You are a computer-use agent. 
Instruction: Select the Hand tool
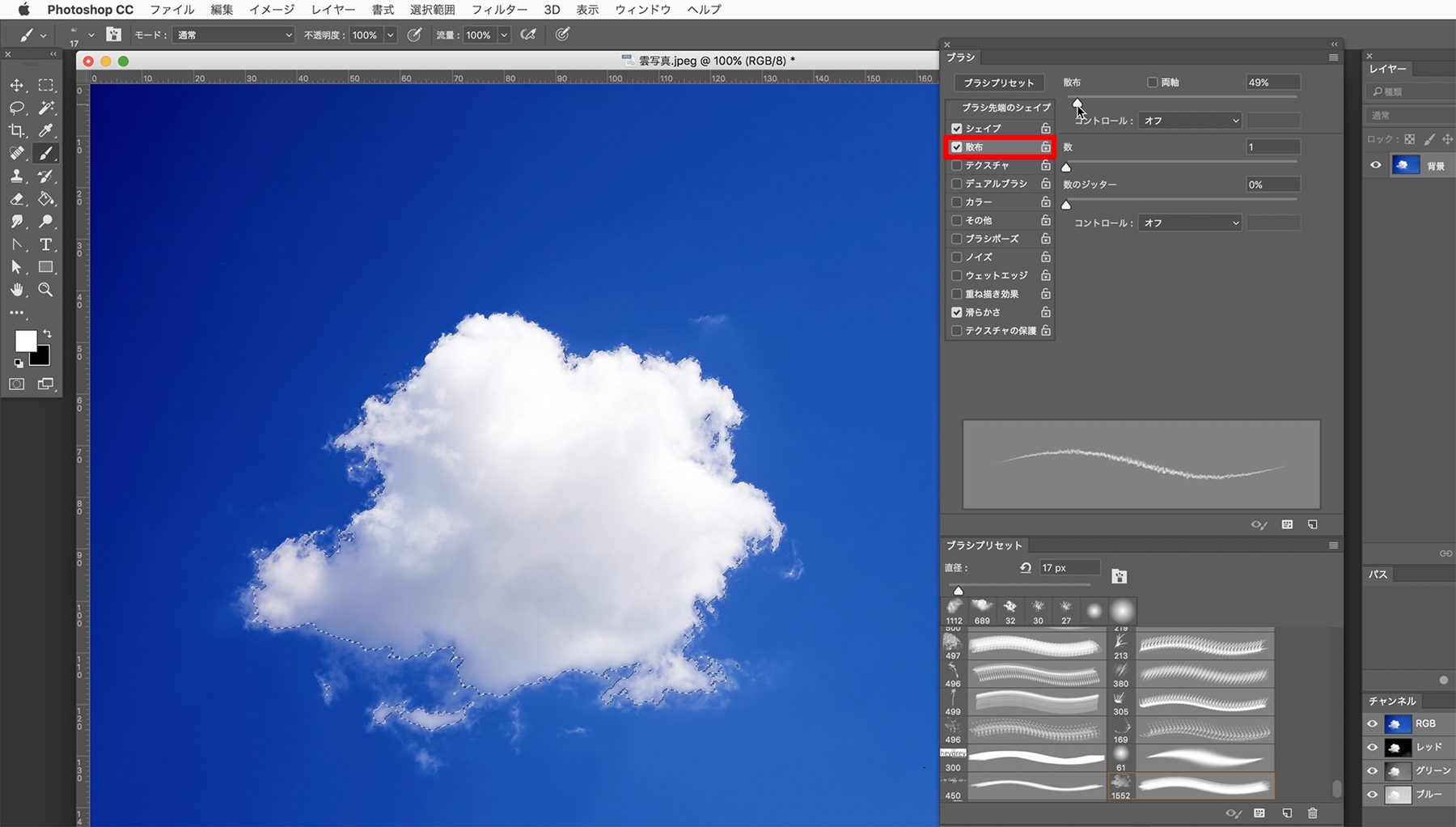[x=17, y=290]
